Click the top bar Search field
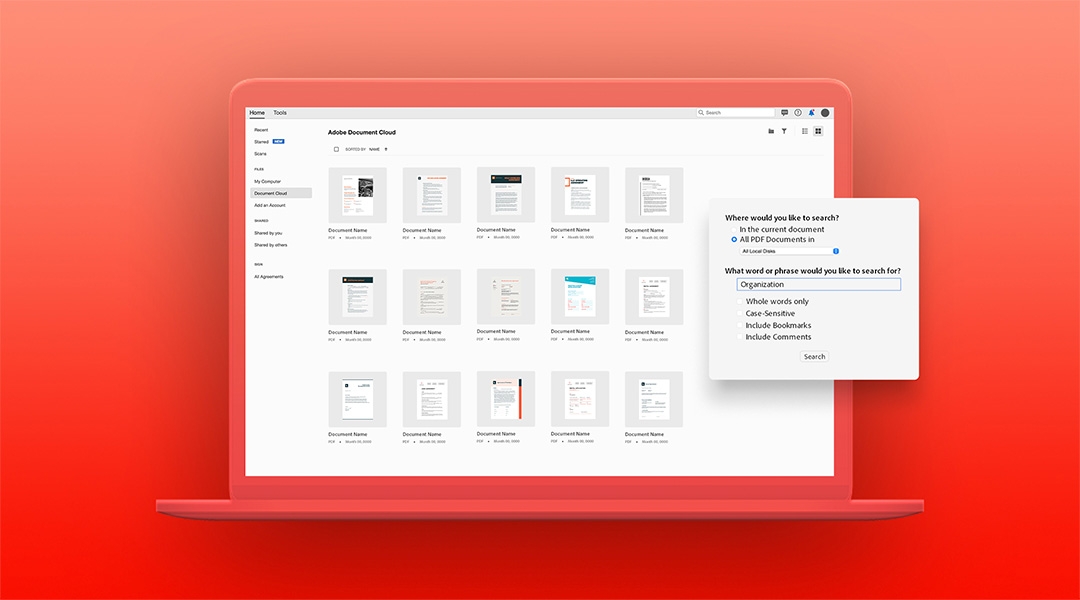This screenshot has height=600, width=1080. click(736, 112)
